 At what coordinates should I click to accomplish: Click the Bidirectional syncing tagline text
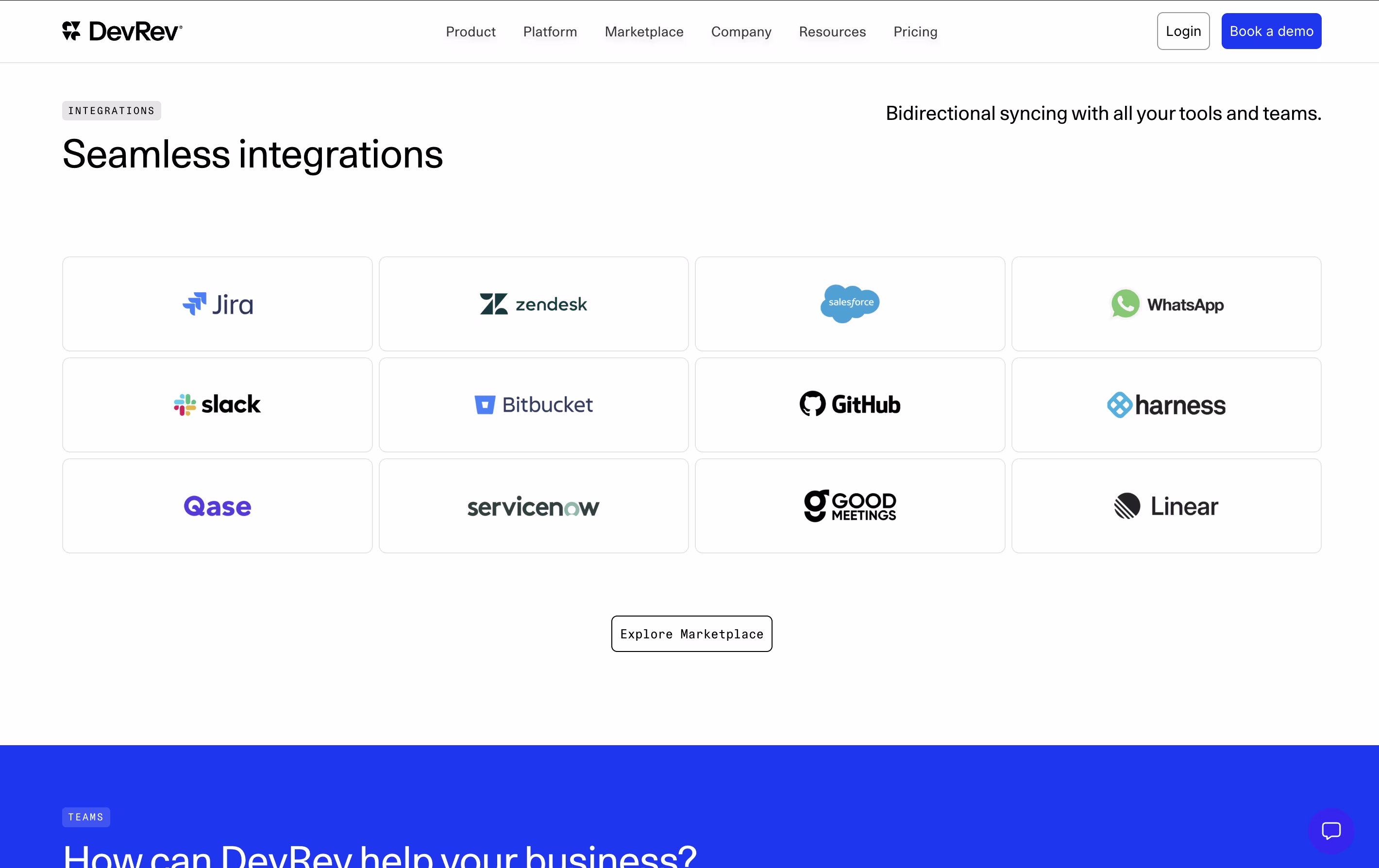[x=1103, y=114]
